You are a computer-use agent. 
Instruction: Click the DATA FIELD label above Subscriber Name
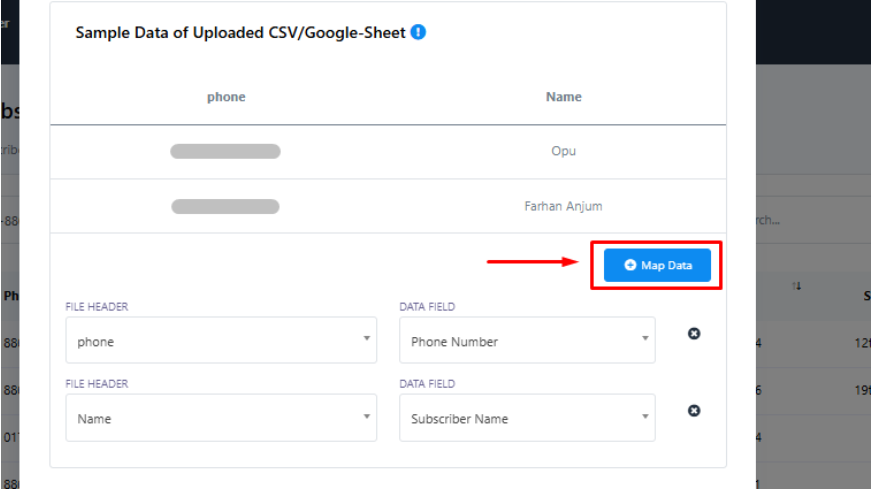[427, 384]
